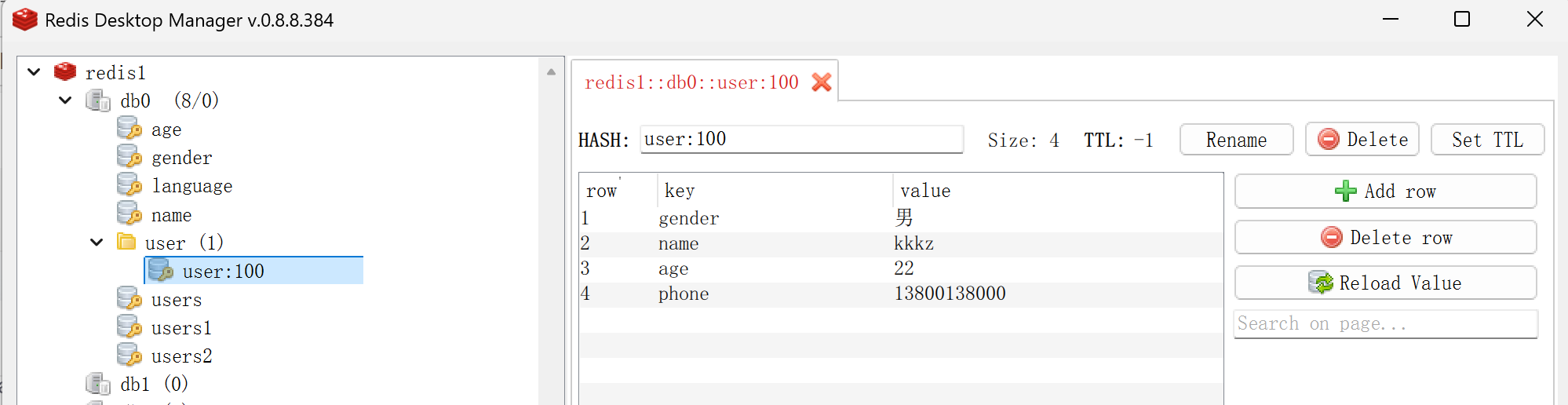
Task: Select the name key in tree
Action: pos(171,215)
